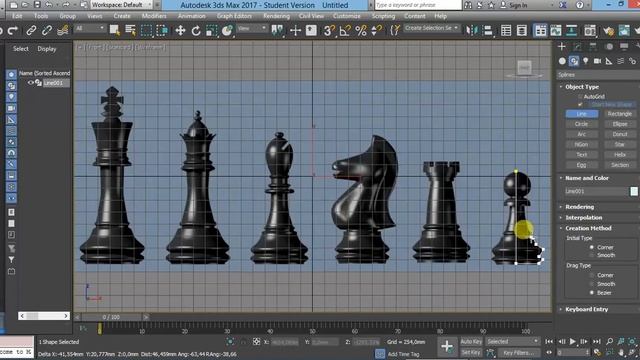This screenshot has width=640, height=360.
Task: Toggle the Auto Key button
Action: [471, 342]
